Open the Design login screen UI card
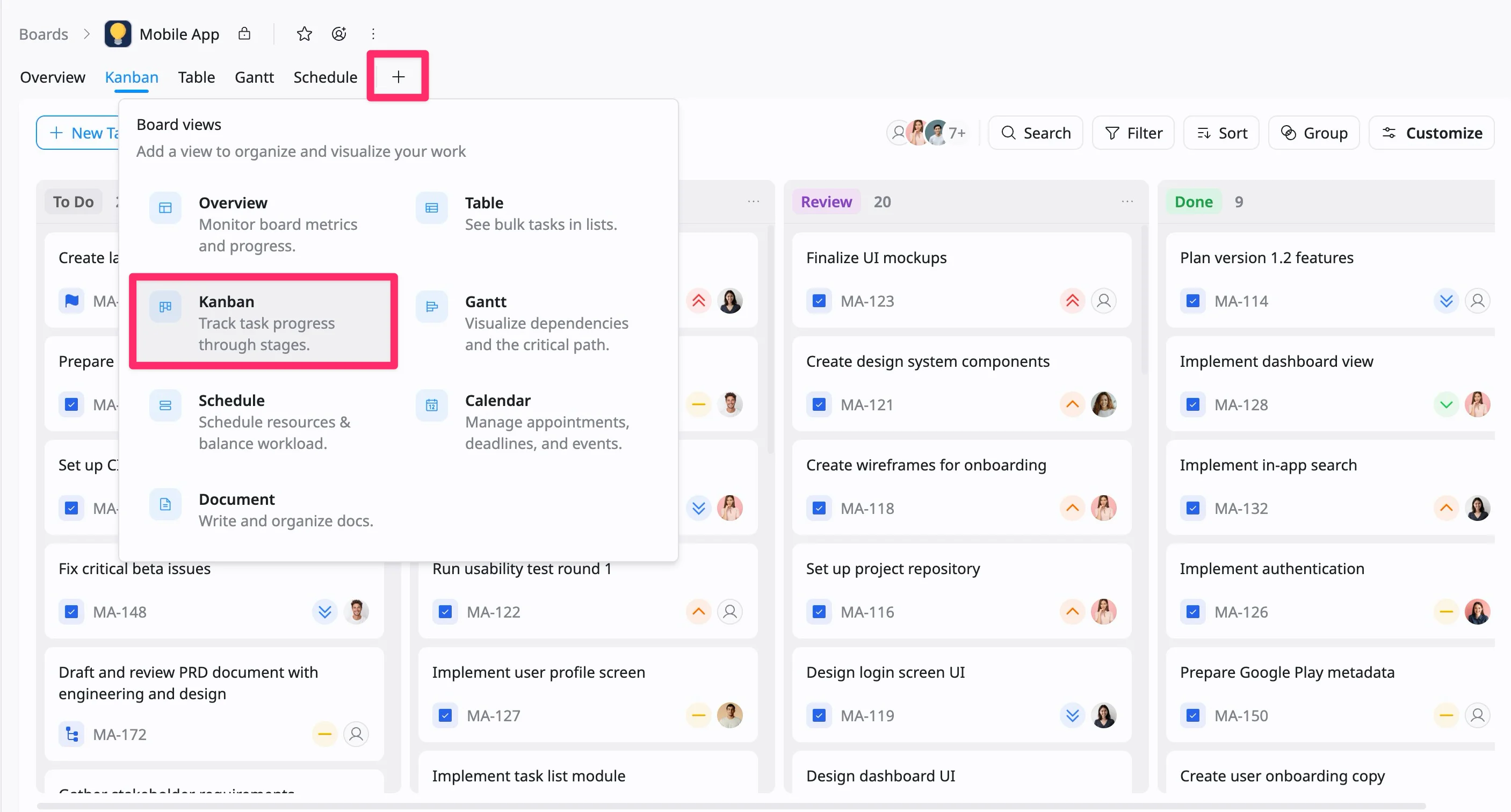 click(961, 694)
